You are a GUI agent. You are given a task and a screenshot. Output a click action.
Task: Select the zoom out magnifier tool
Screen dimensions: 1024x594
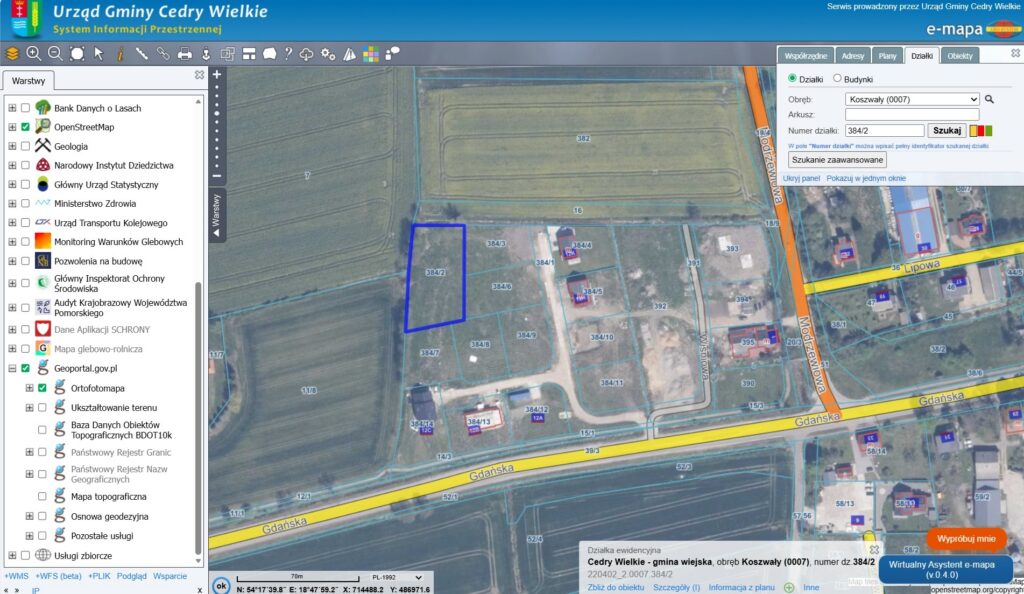tap(55, 54)
